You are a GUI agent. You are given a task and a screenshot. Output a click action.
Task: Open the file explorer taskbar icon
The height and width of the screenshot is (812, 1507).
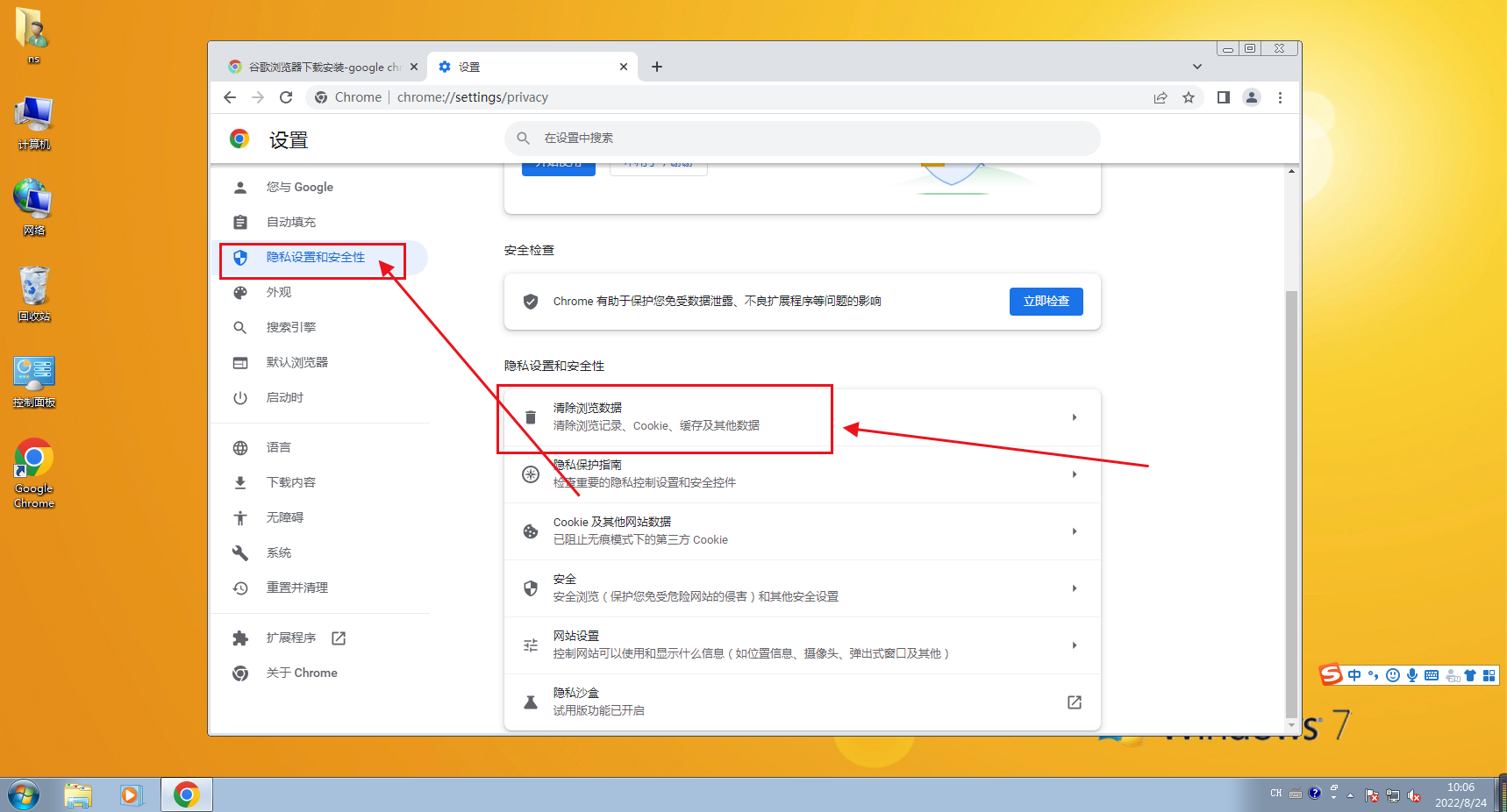pos(78,795)
